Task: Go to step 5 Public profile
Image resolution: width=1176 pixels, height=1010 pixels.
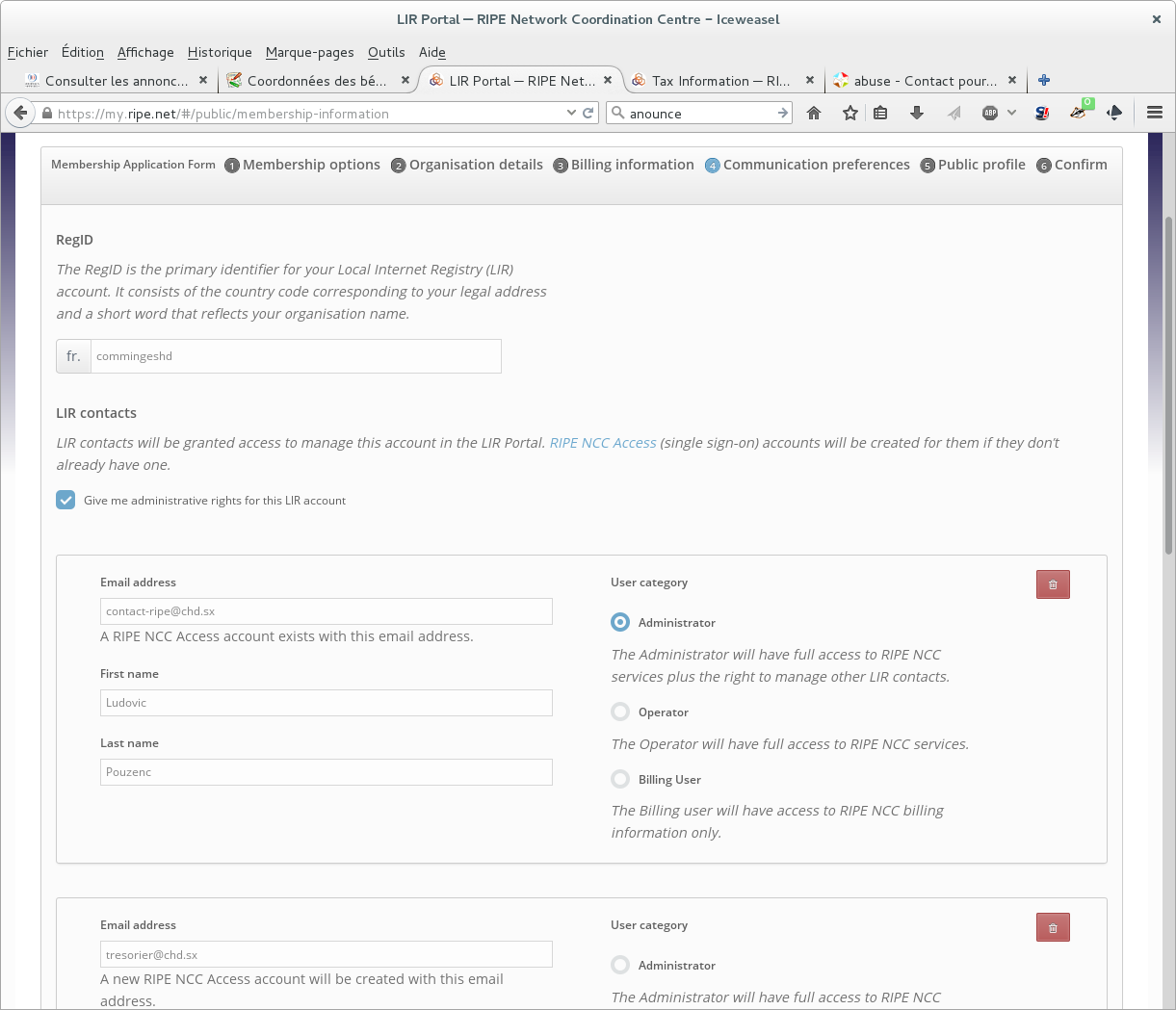Action: pos(973,165)
